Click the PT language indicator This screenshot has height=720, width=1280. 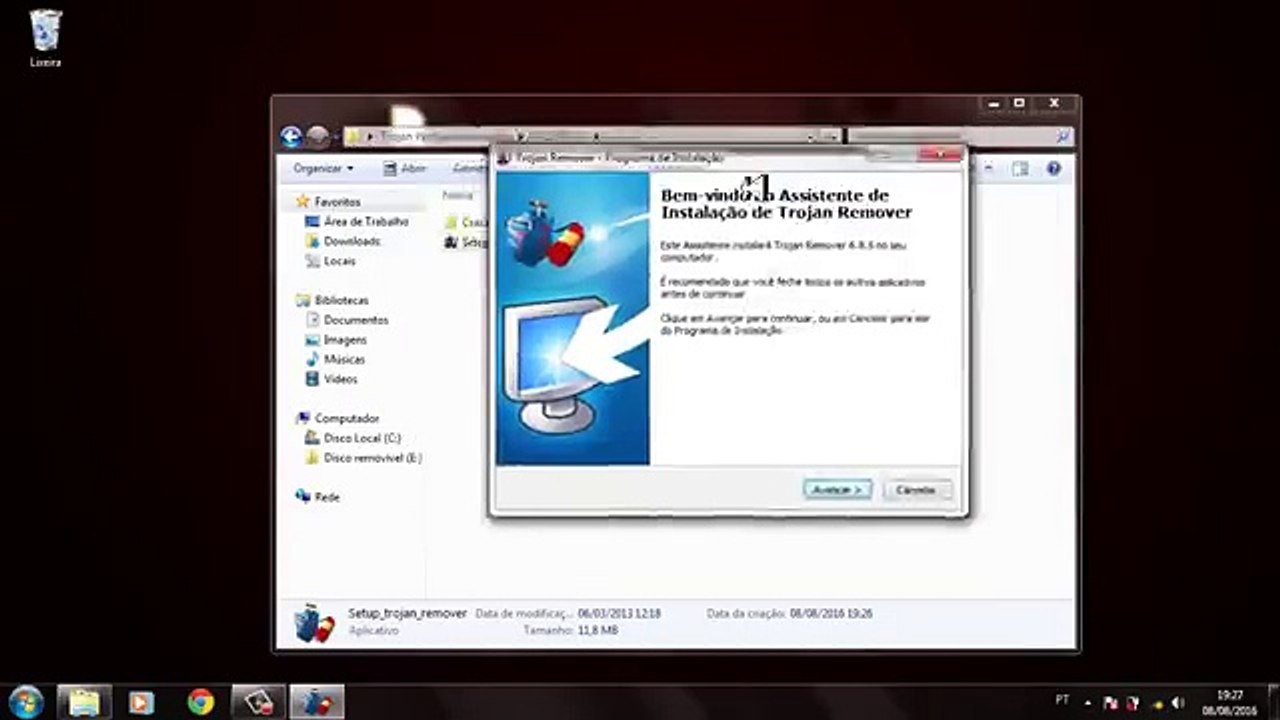tap(1062, 702)
